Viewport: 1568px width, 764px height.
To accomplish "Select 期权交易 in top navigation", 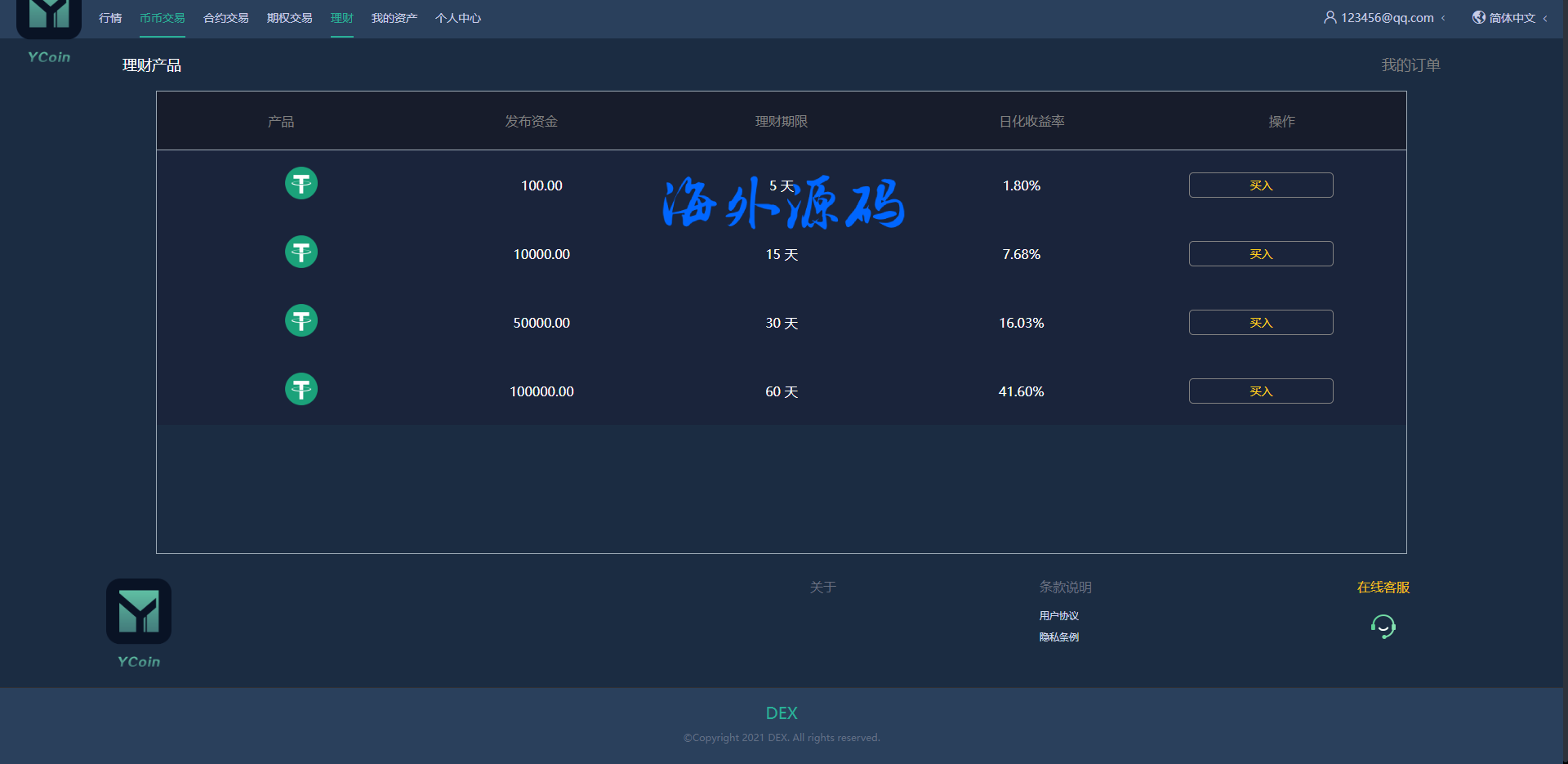I will pos(290,18).
